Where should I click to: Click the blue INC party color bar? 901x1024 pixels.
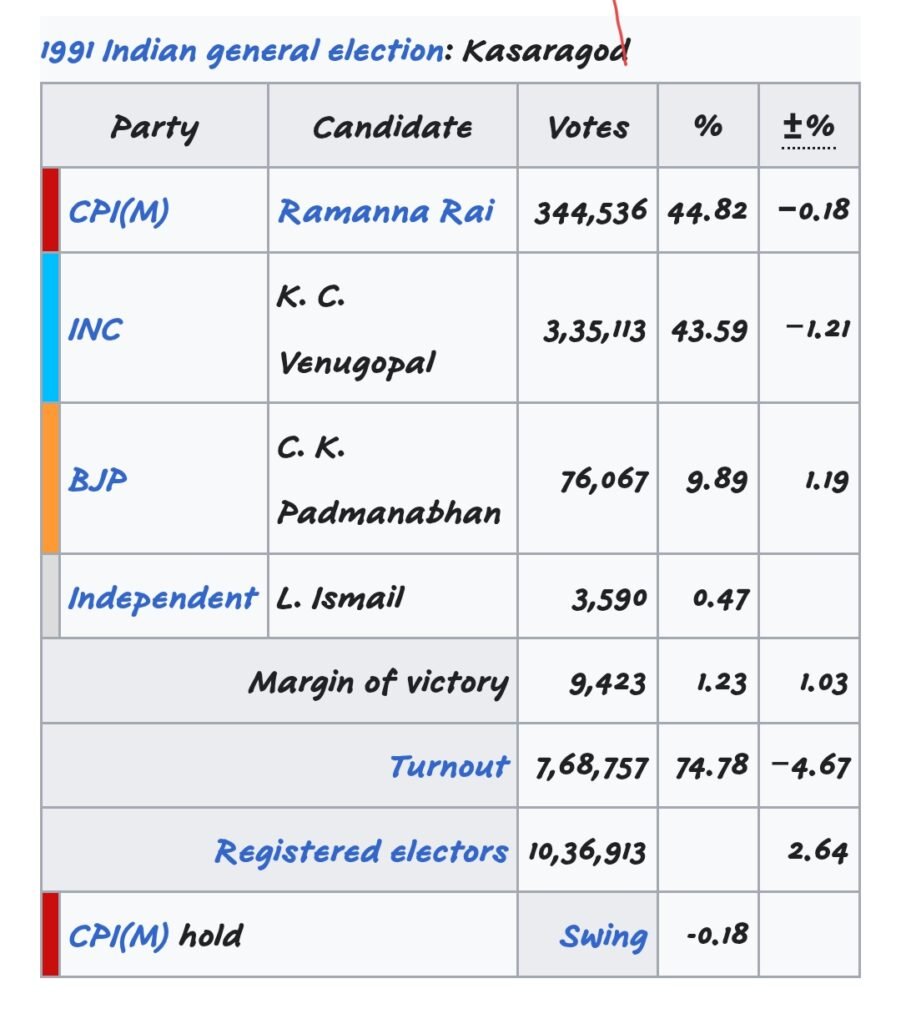tap(50, 328)
